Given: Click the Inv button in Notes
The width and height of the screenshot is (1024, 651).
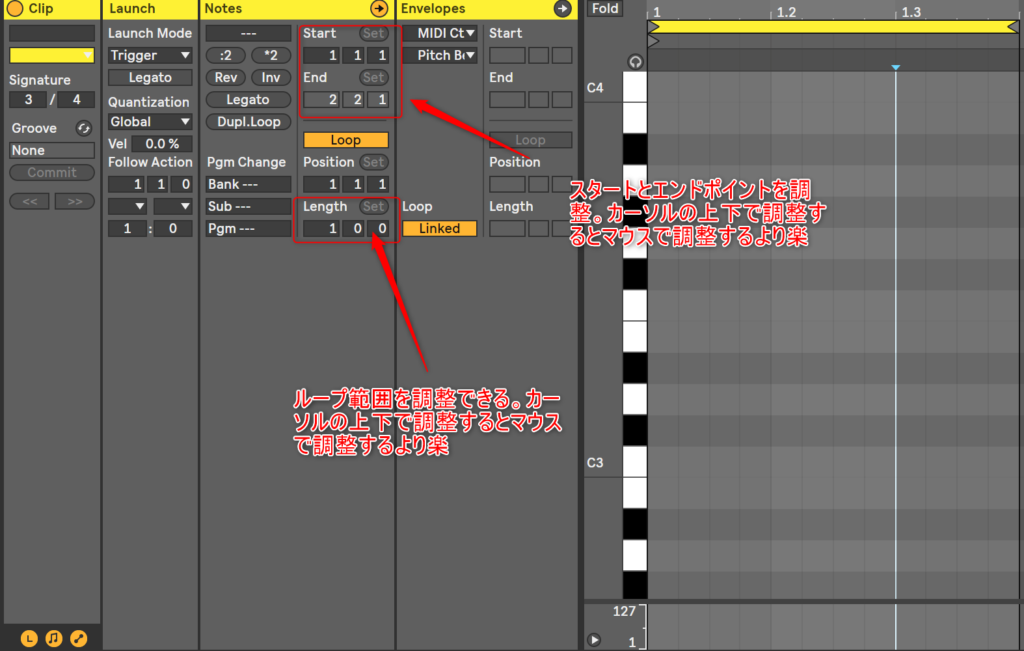Looking at the screenshot, I should 270,77.
